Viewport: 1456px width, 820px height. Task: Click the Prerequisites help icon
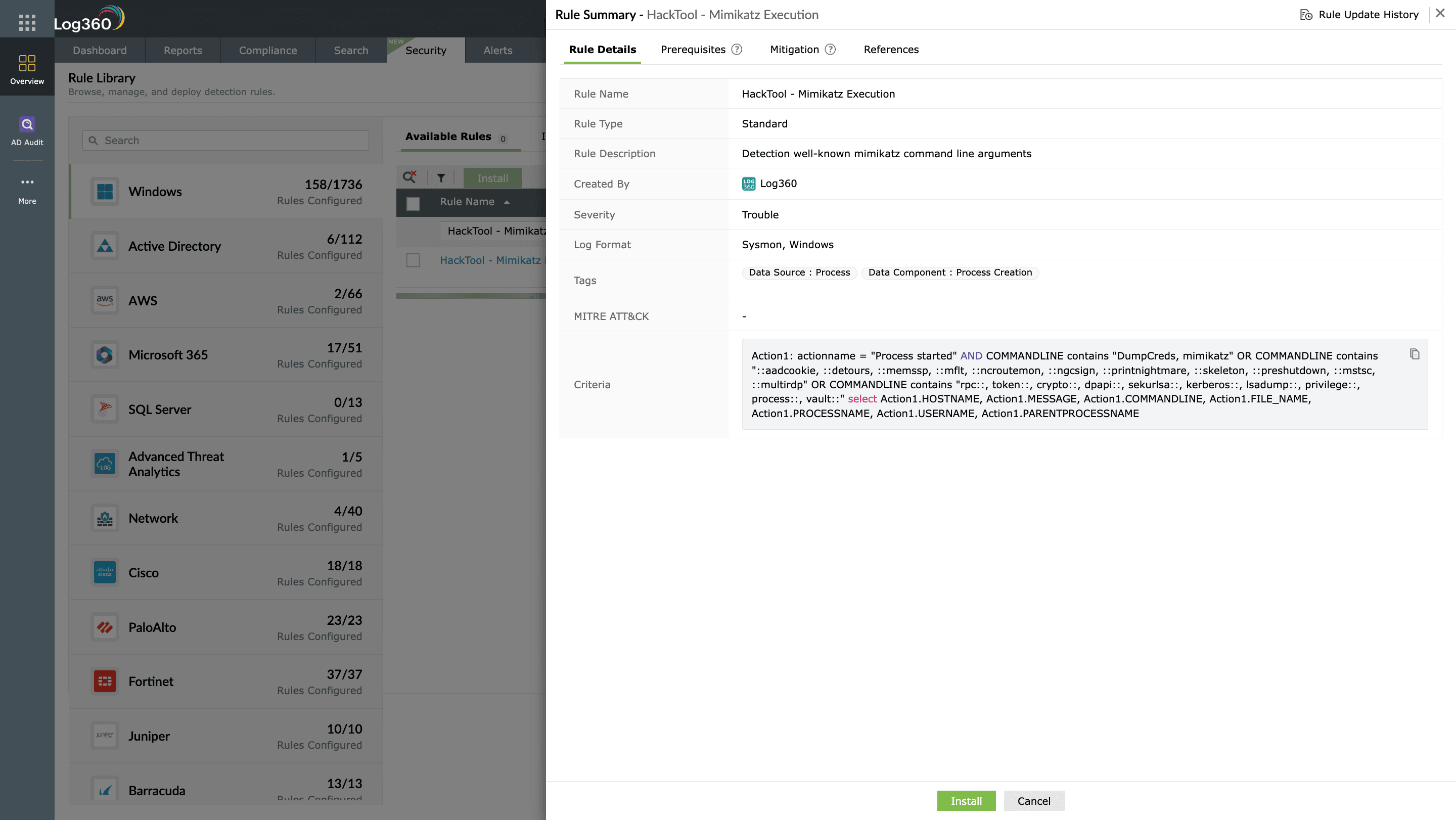point(737,50)
